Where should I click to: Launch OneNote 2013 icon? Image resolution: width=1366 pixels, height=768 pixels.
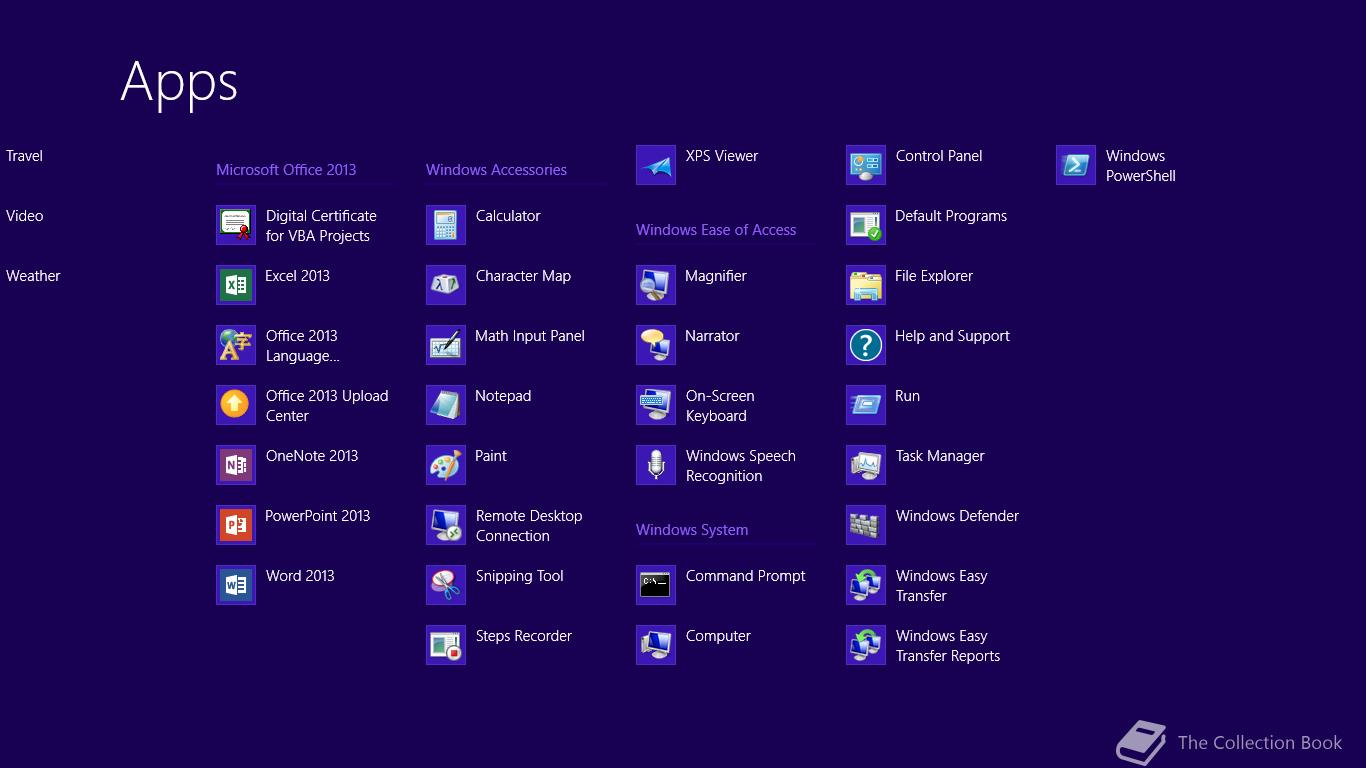coord(236,465)
